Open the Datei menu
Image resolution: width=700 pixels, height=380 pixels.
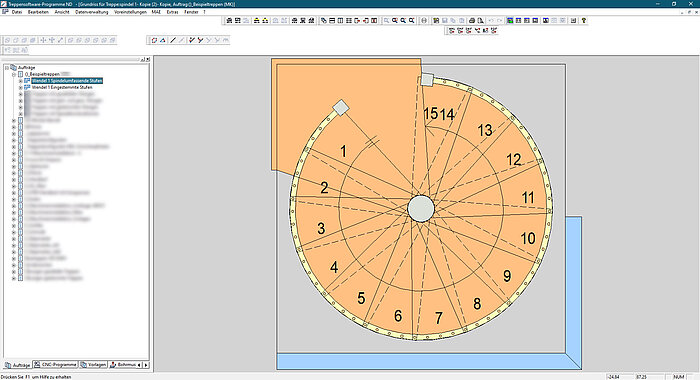pyautogui.click(x=17, y=12)
